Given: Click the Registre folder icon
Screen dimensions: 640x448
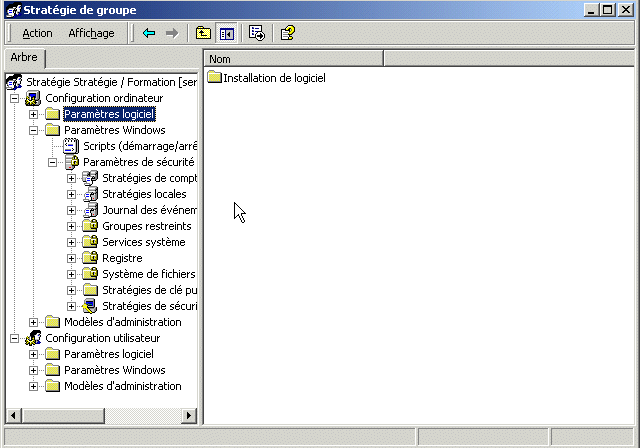Looking at the screenshot, I should (90, 257).
